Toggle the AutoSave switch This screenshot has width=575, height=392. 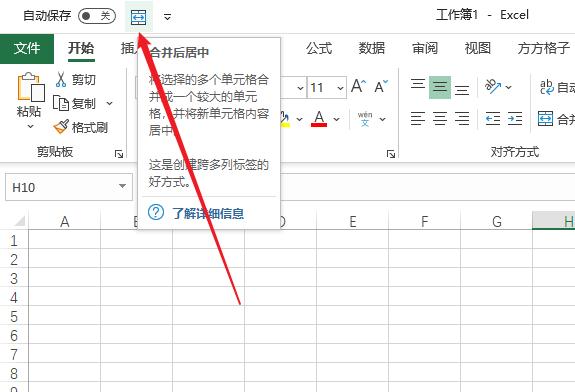[x=97, y=16]
